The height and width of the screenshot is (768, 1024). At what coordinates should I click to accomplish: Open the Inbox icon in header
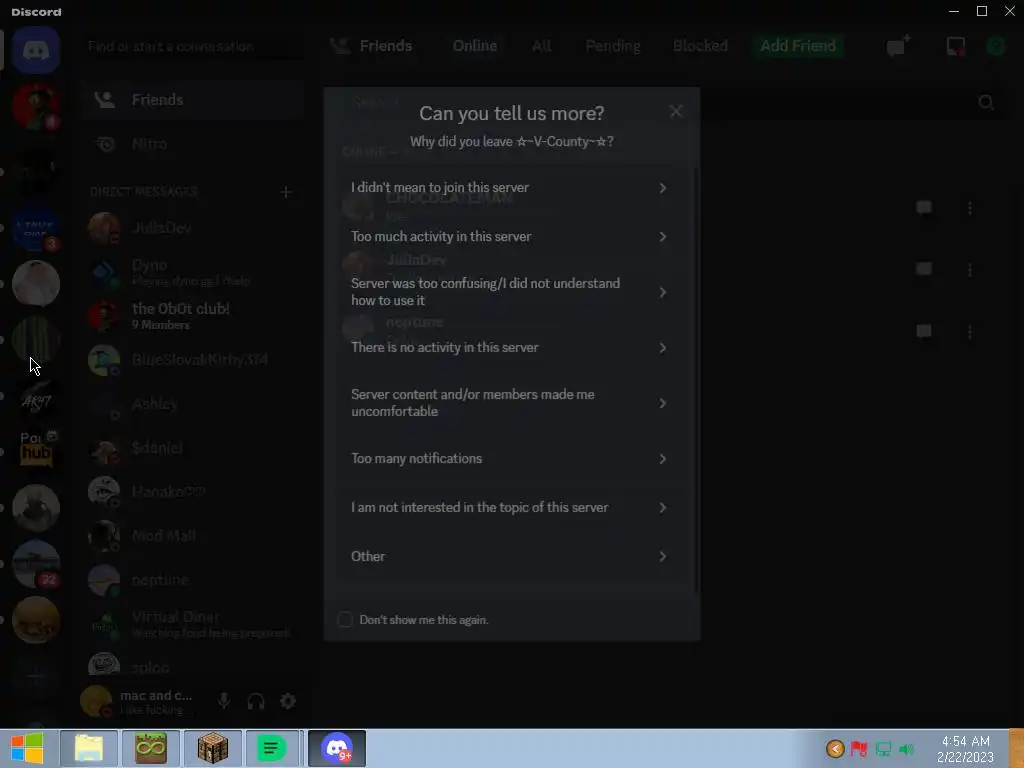click(x=955, y=46)
